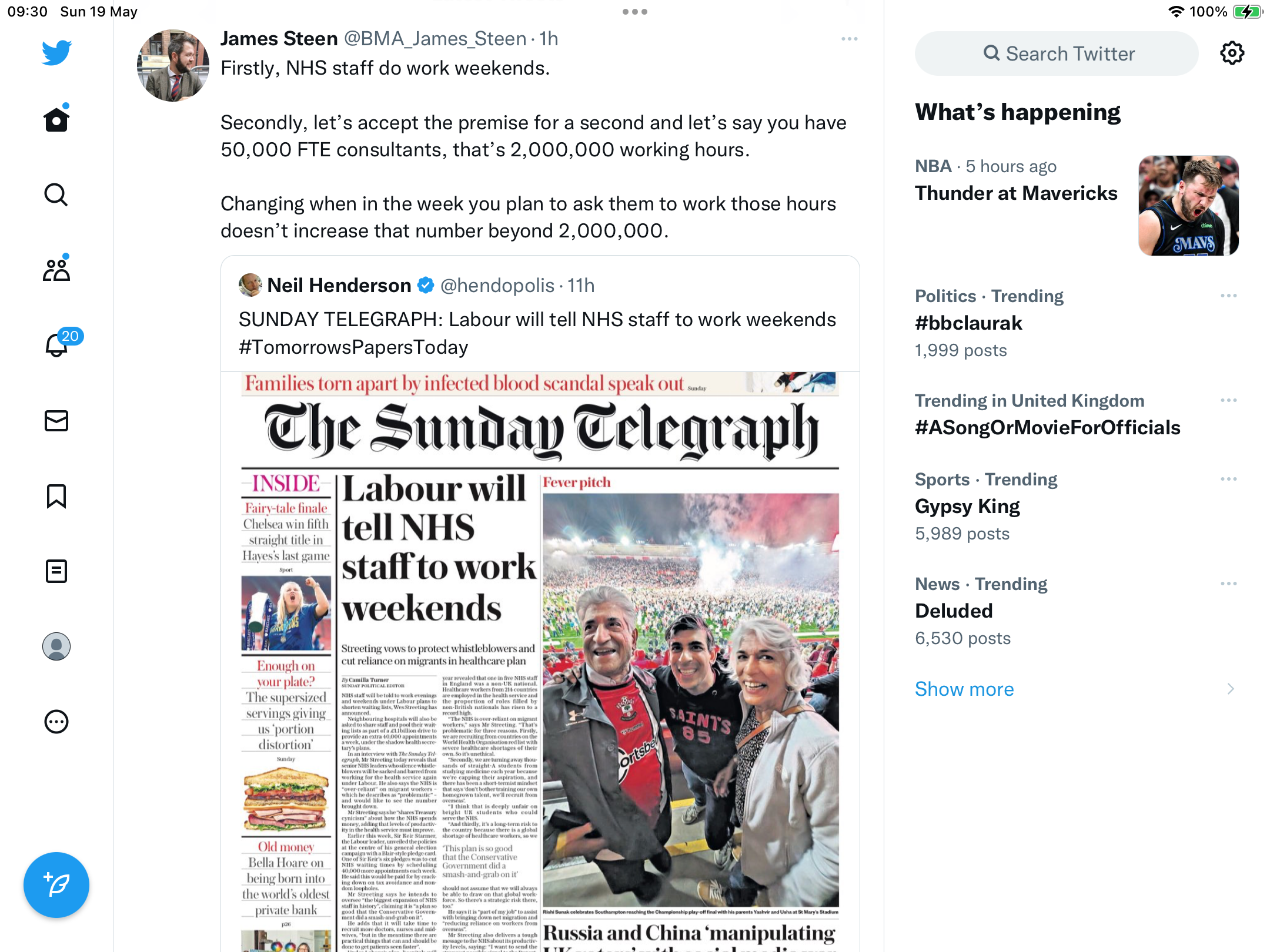Screen dimensions: 1270x952
Task: Open the #ASongOrMovieForOfficials trend
Action: (1048, 427)
